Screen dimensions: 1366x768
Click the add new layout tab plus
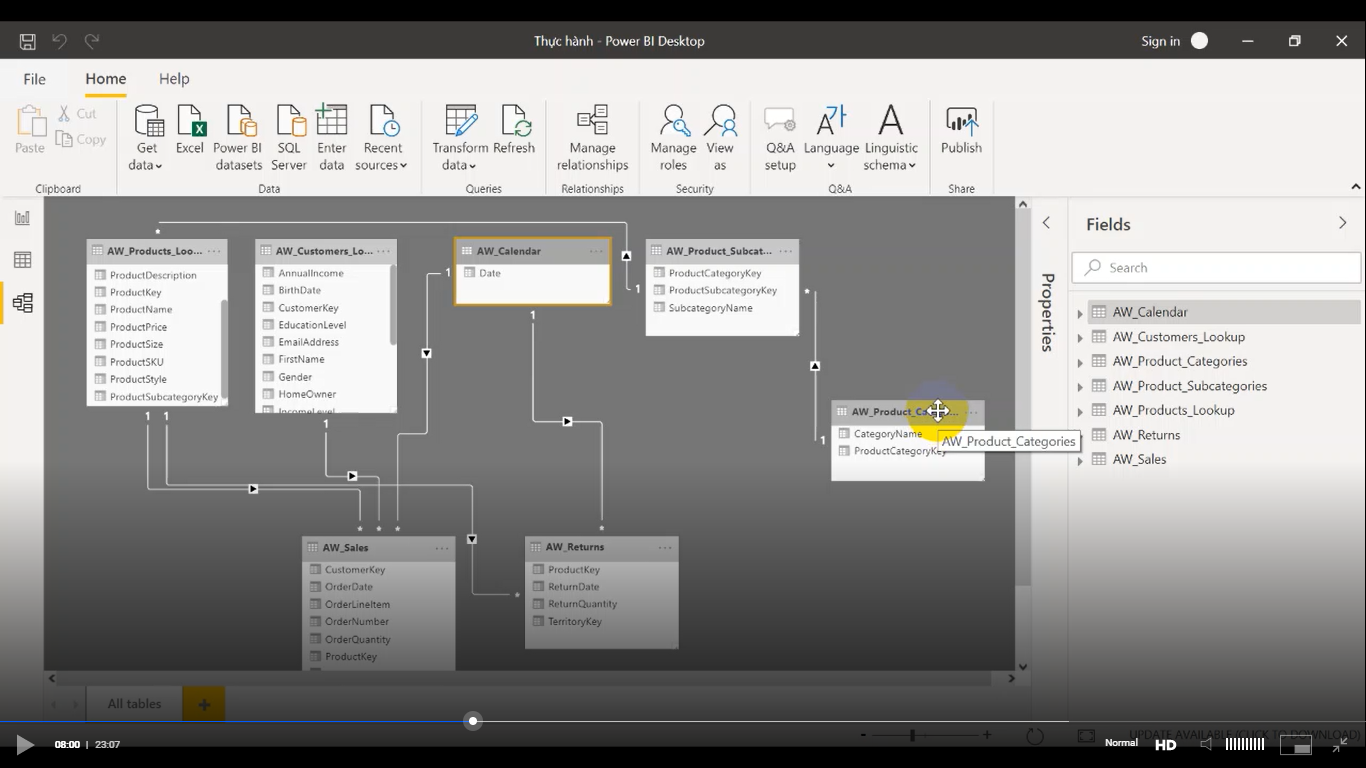(204, 704)
